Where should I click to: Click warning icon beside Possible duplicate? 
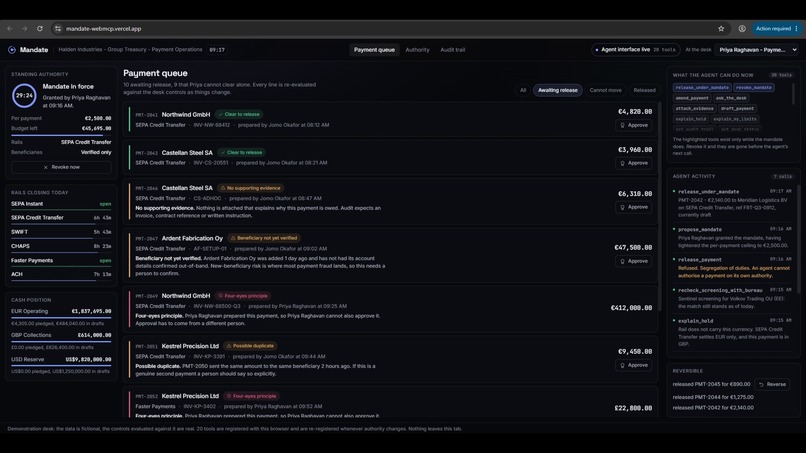[x=229, y=346]
